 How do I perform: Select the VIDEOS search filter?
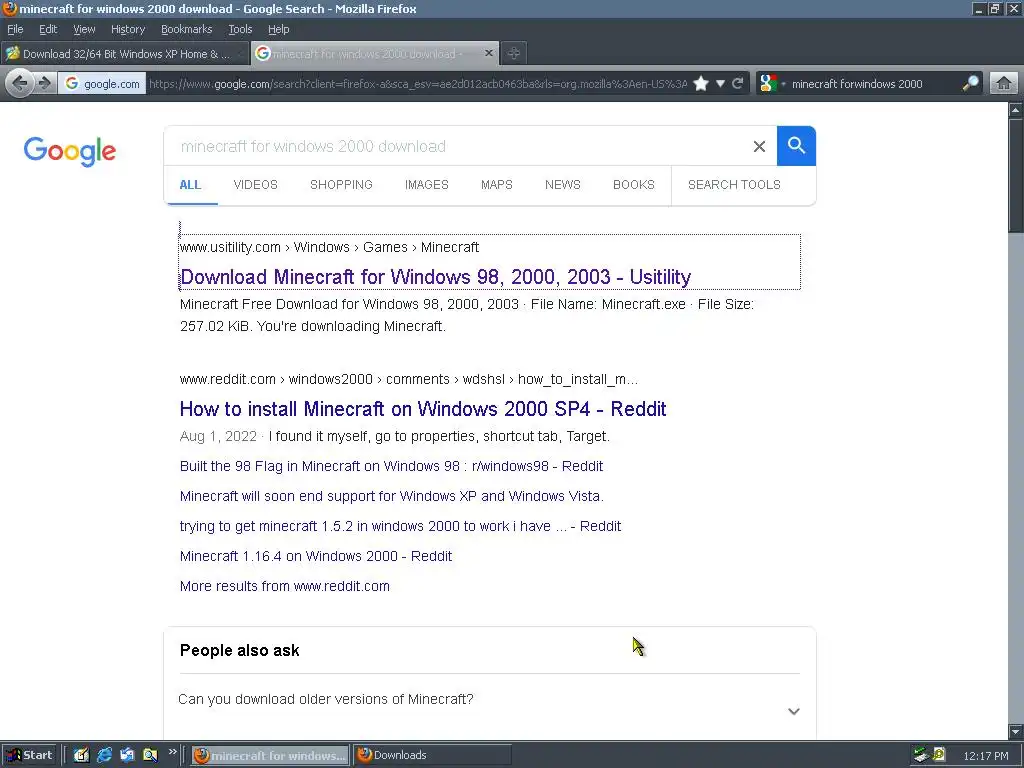[x=255, y=185]
